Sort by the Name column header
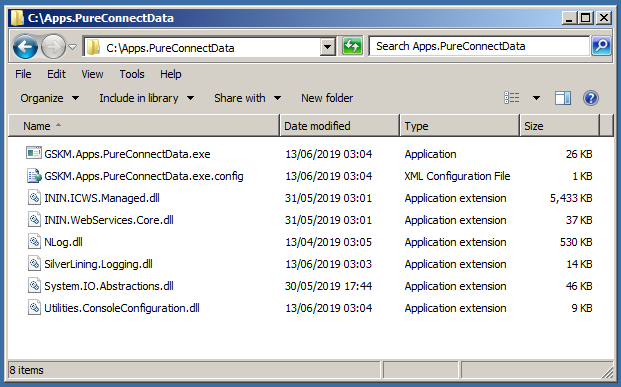621x387 pixels. coord(144,126)
